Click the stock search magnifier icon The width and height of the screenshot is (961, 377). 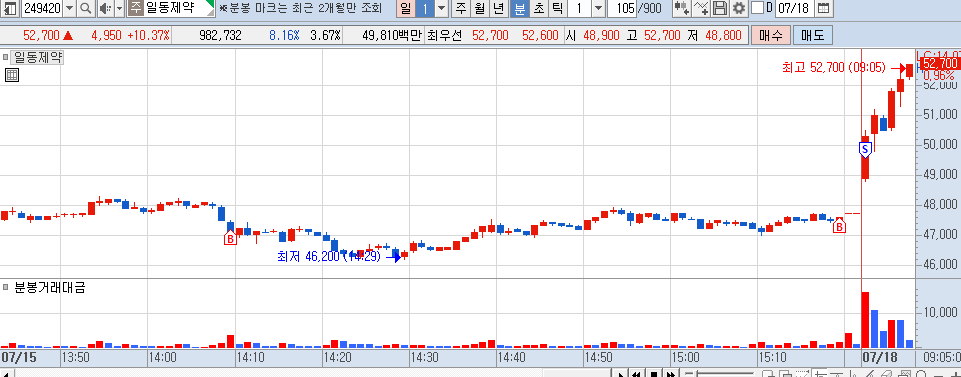click(86, 9)
